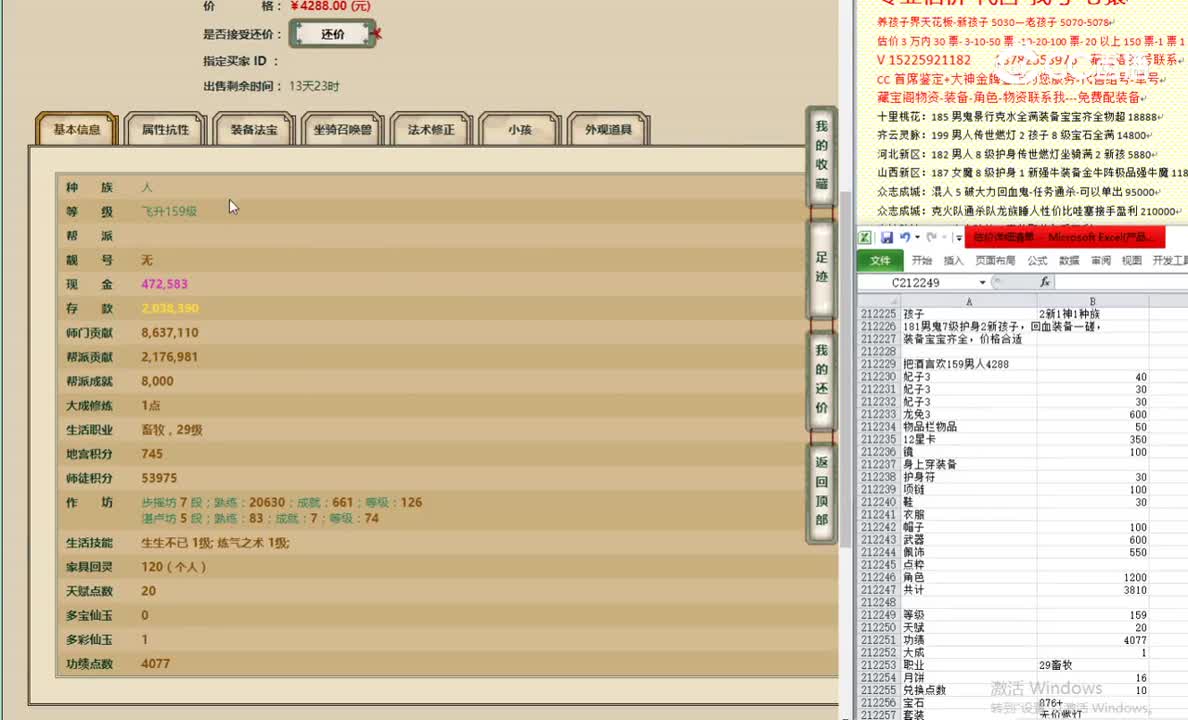Image resolution: width=1188 pixels, height=720 pixels.
Task: Click the greyed Redo icon in Excel
Action: click(x=932, y=238)
